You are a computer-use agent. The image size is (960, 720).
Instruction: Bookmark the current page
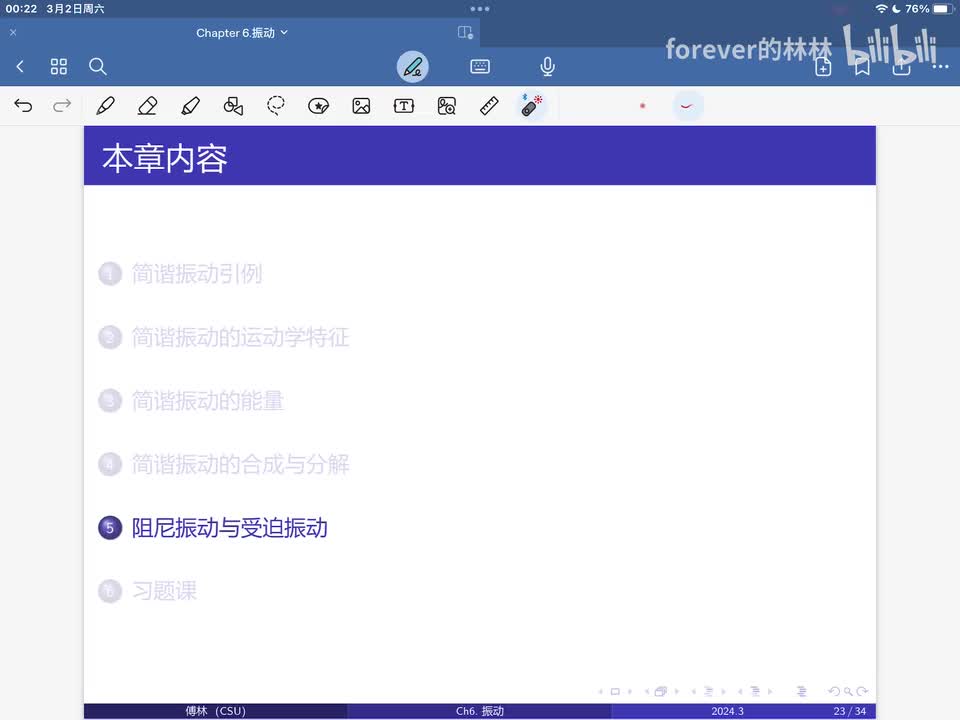tap(863, 67)
